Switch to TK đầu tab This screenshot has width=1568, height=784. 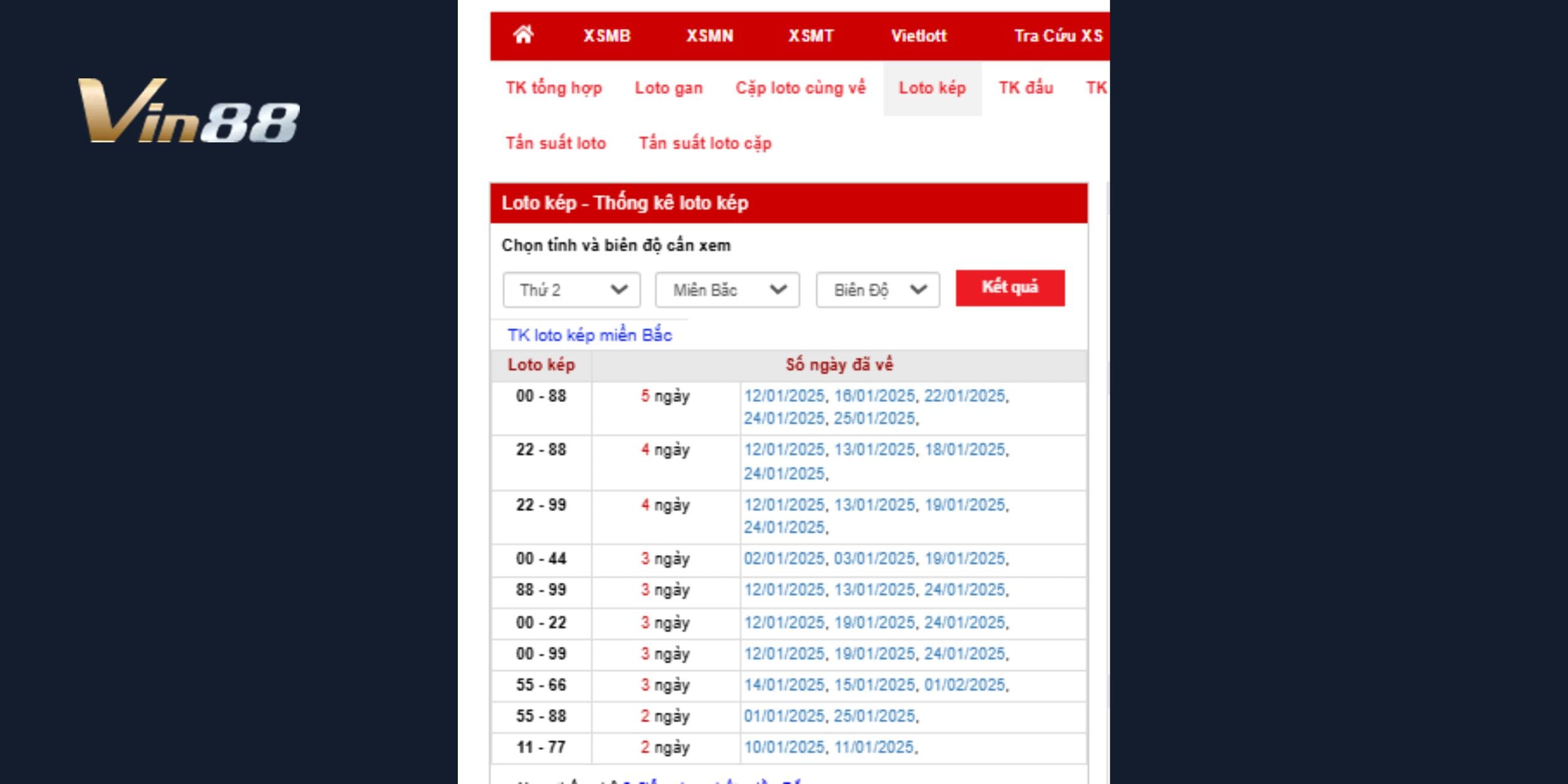point(1025,88)
